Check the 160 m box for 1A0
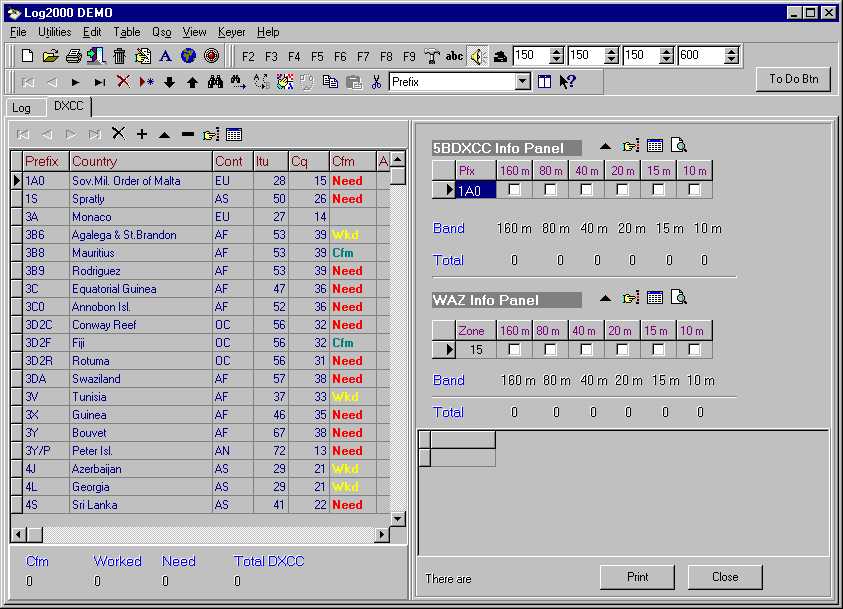The width and height of the screenshot is (843, 609). (x=515, y=190)
